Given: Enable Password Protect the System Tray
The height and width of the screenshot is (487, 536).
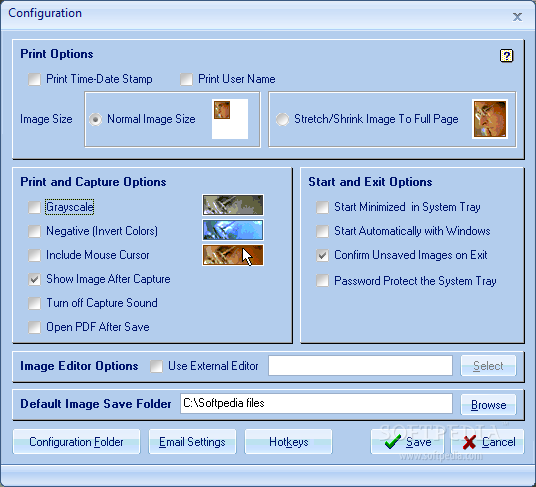Looking at the screenshot, I should (x=322, y=281).
